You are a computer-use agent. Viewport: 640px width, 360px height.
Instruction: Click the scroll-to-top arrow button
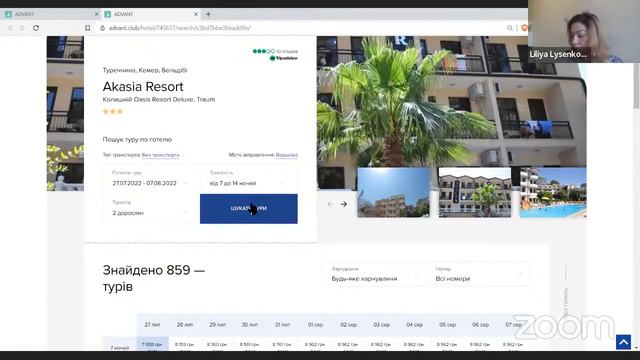click(623, 342)
